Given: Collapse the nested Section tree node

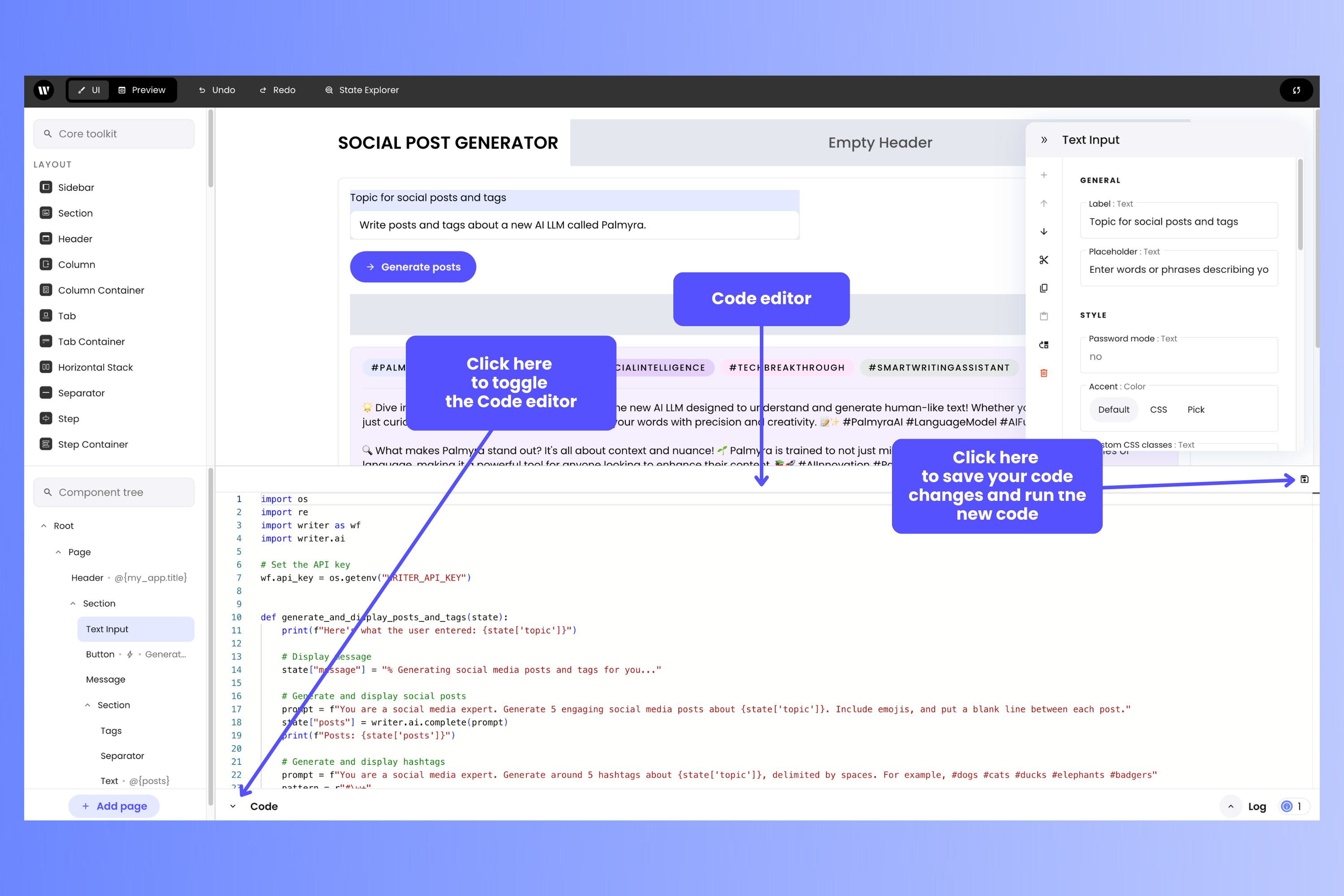Looking at the screenshot, I should pos(87,705).
